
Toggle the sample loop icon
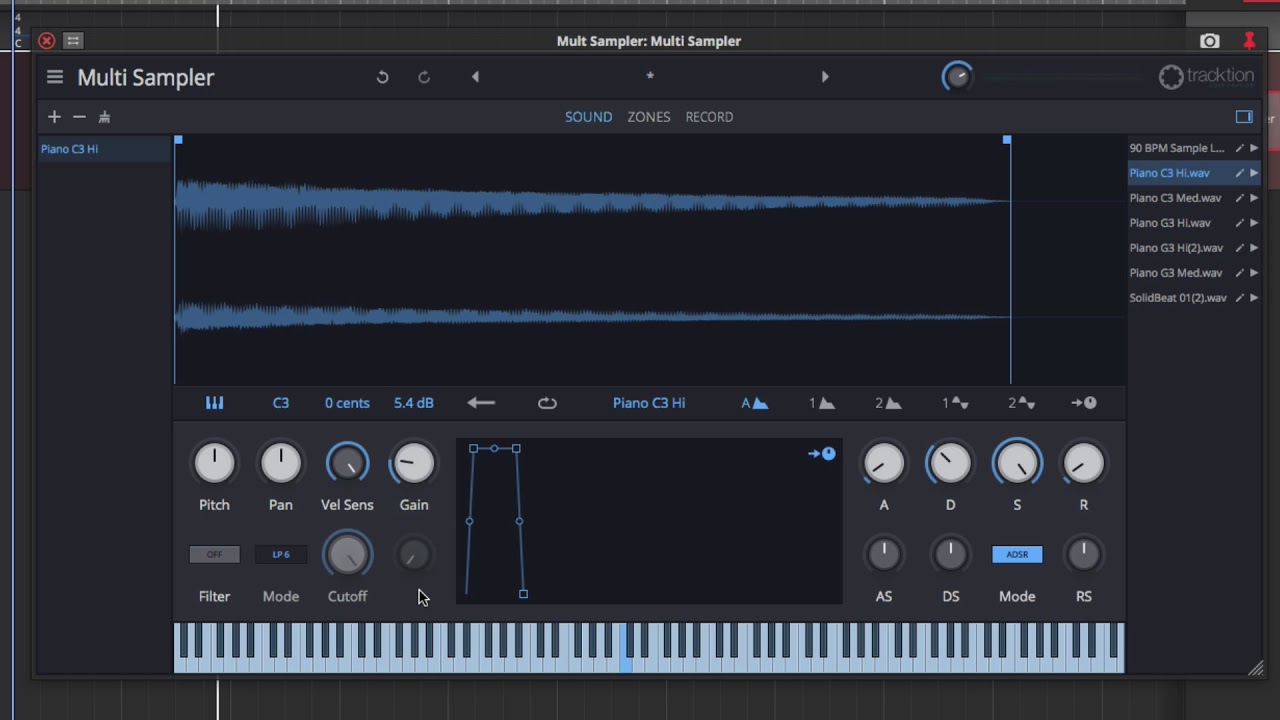coord(547,403)
